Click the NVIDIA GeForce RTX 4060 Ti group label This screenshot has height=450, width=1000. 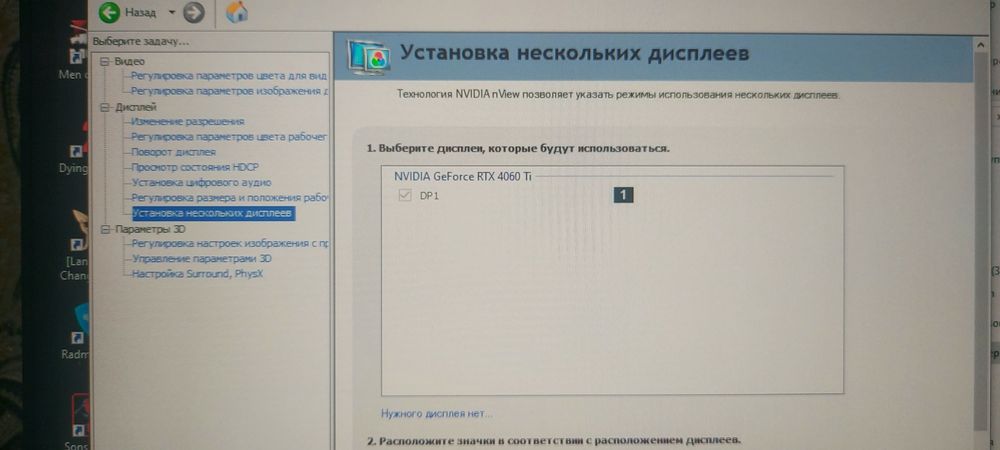click(x=462, y=177)
